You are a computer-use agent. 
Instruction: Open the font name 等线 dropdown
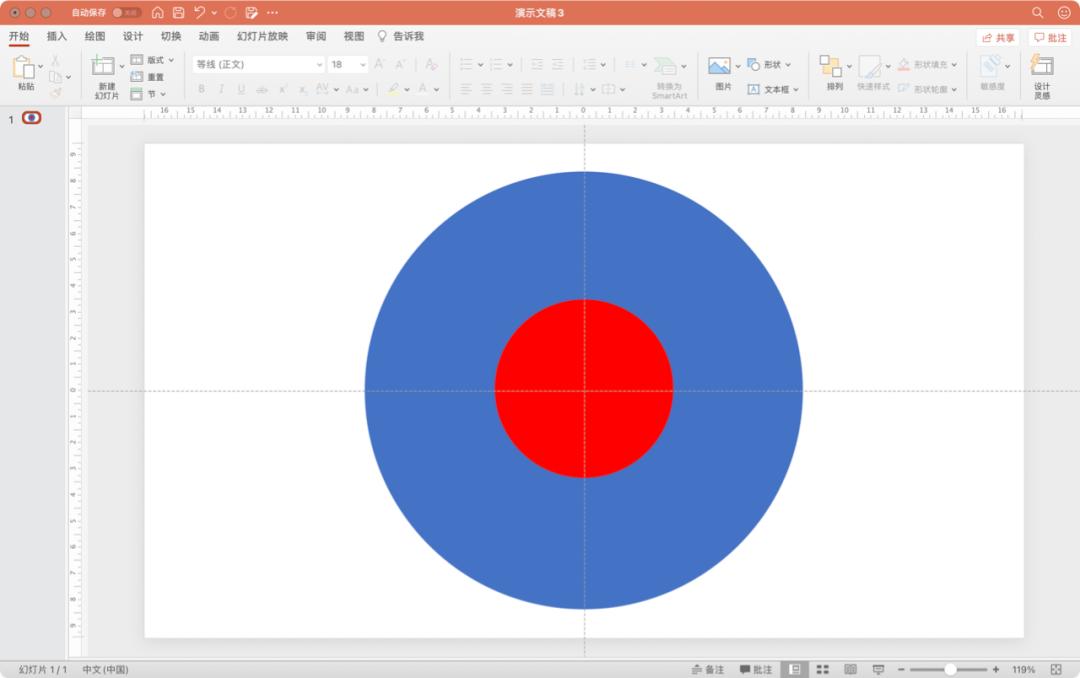point(319,64)
